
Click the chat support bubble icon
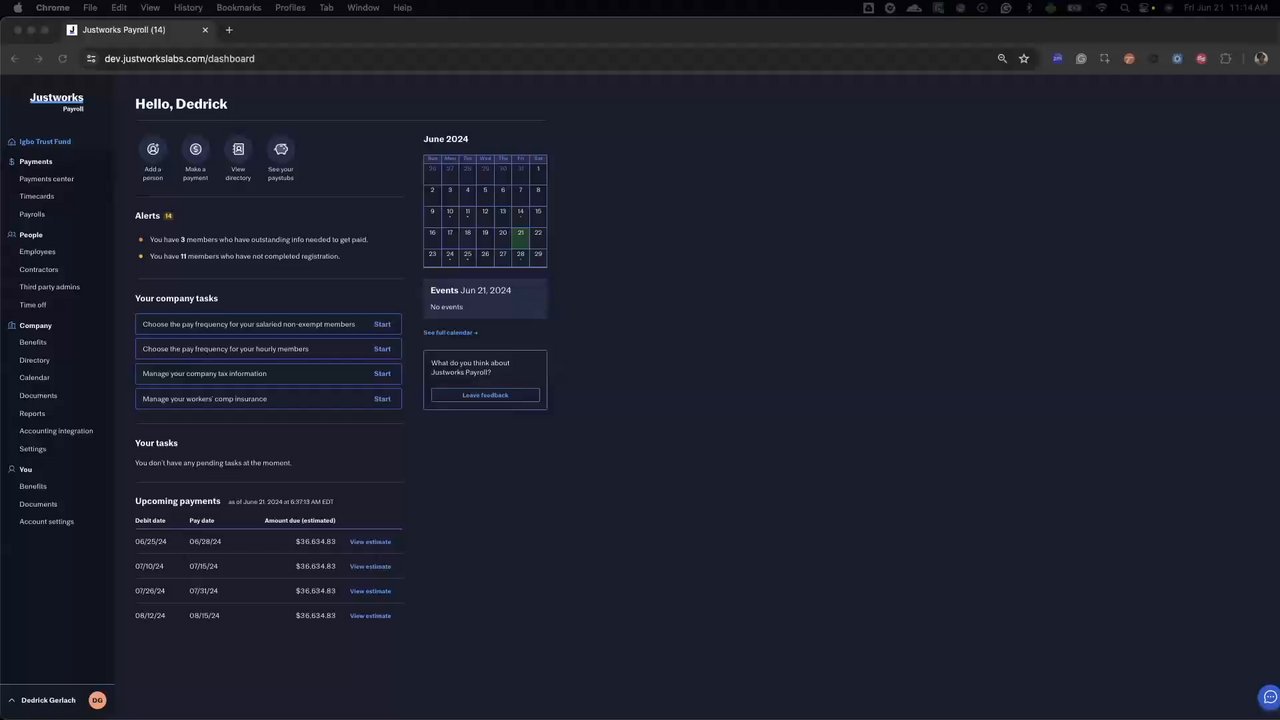click(1270, 697)
